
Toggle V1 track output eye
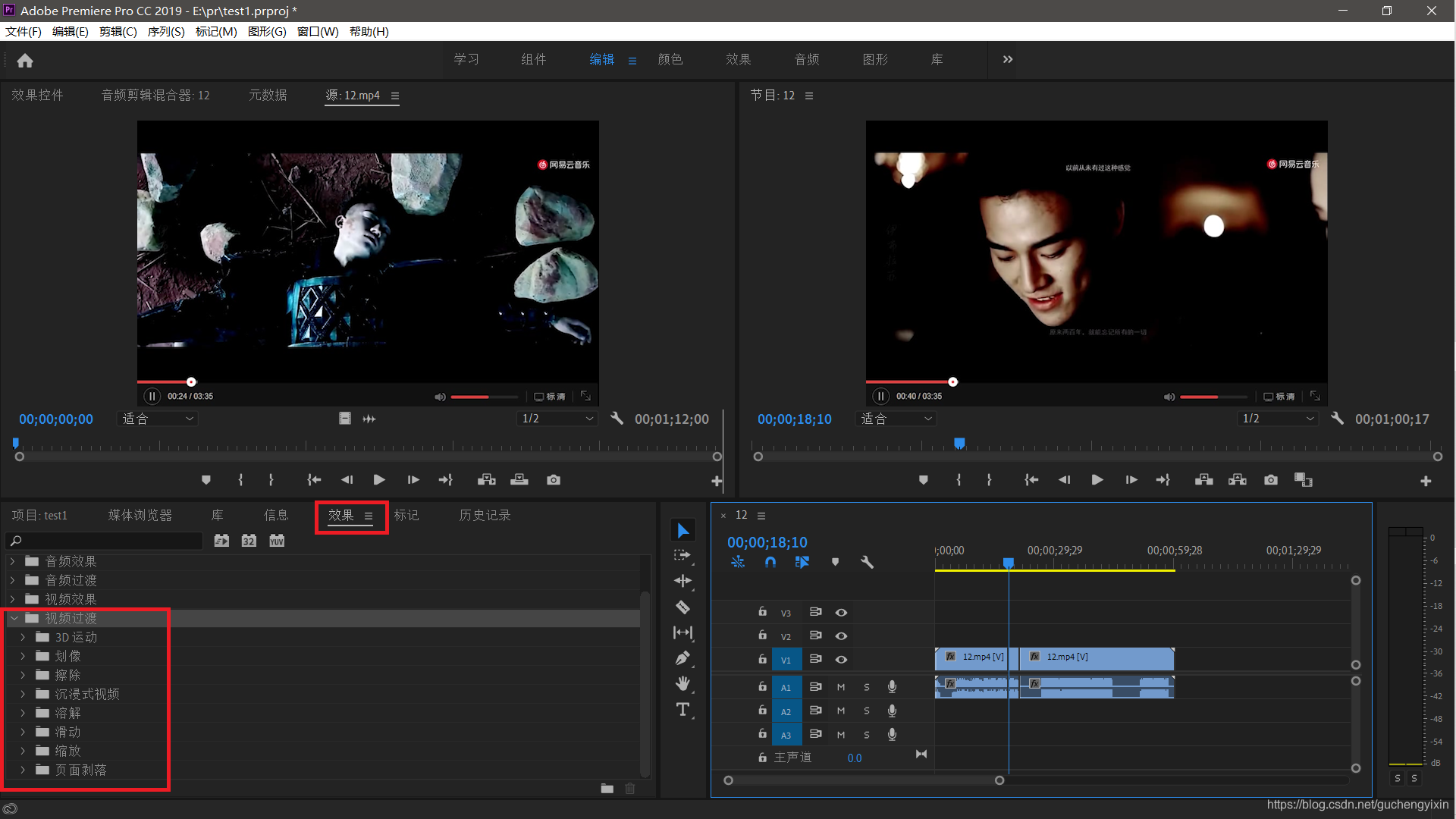click(x=841, y=660)
